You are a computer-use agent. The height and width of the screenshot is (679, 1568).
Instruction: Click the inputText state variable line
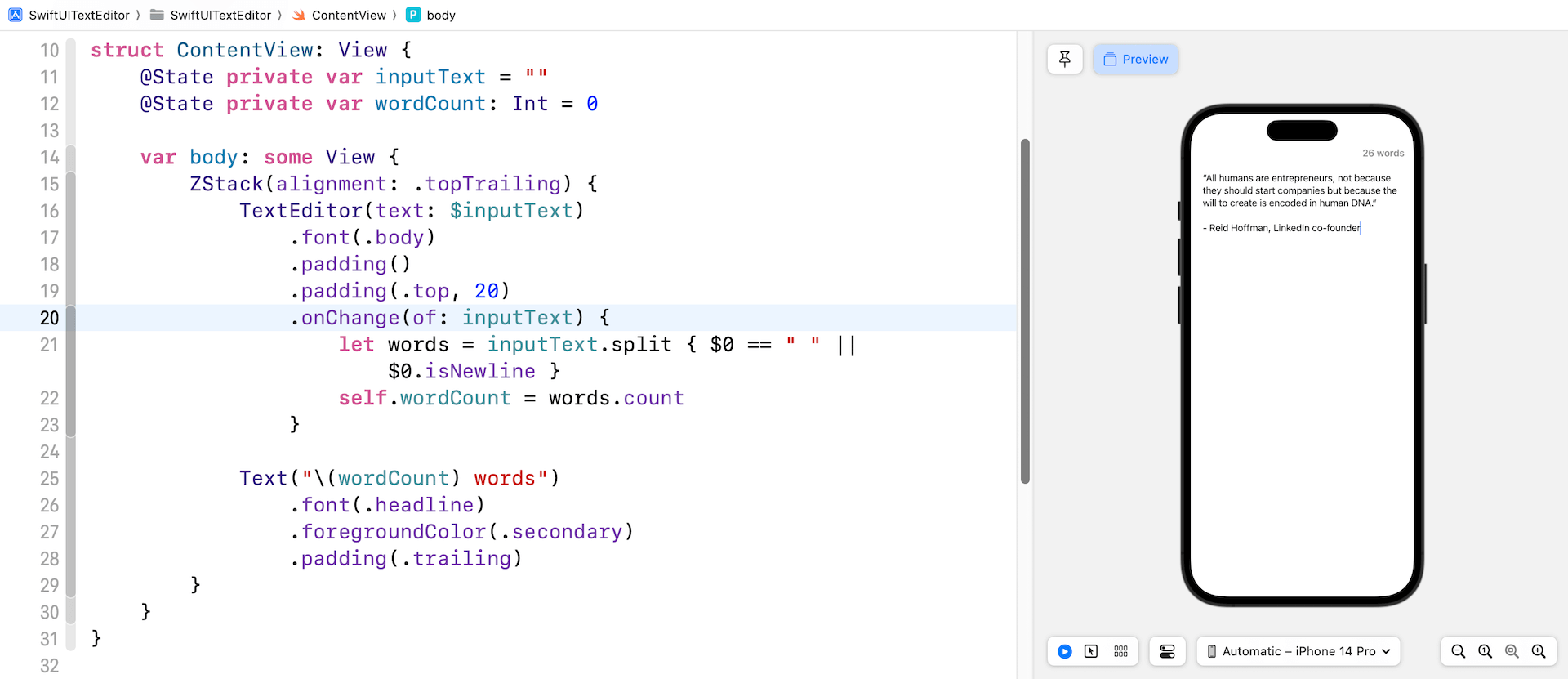pos(344,77)
